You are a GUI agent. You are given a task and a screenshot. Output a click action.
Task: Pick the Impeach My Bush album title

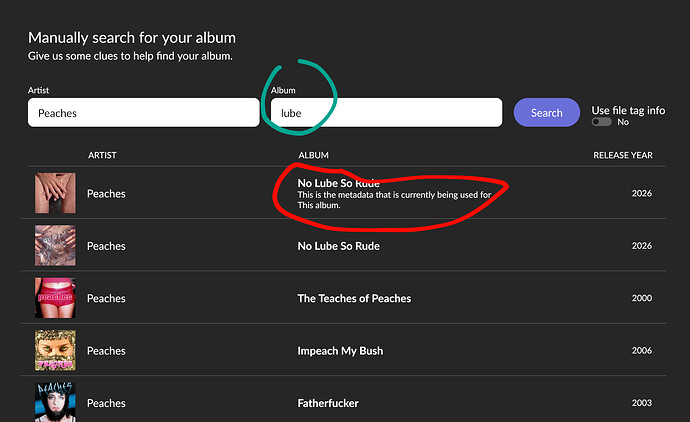(340, 351)
